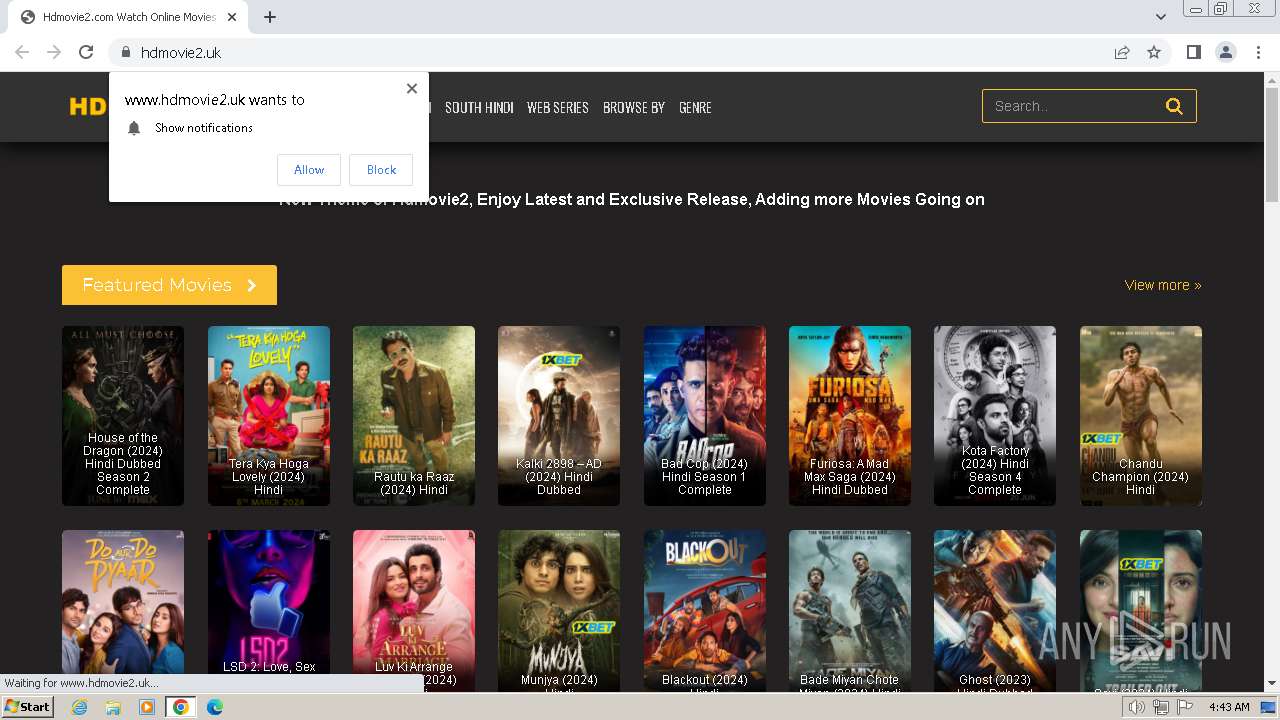Close the Hdmovie2.com browser tab
The width and height of the screenshot is (1280, 720).
[x=232, y=17]
